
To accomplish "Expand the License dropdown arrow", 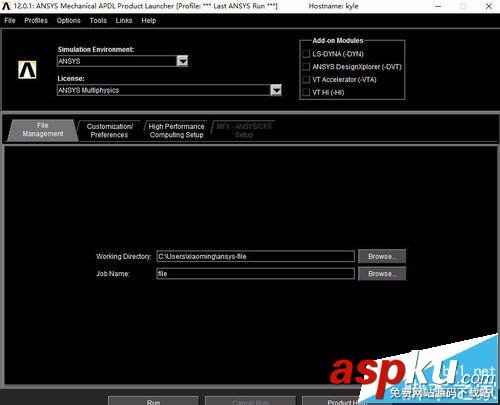I will click(x=276, y=90).
